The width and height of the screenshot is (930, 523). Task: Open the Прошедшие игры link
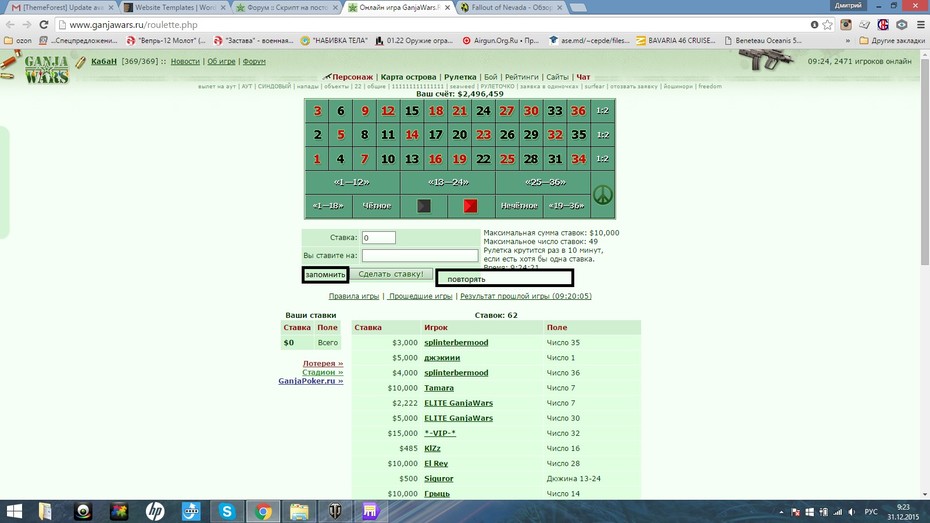[420, 296]
